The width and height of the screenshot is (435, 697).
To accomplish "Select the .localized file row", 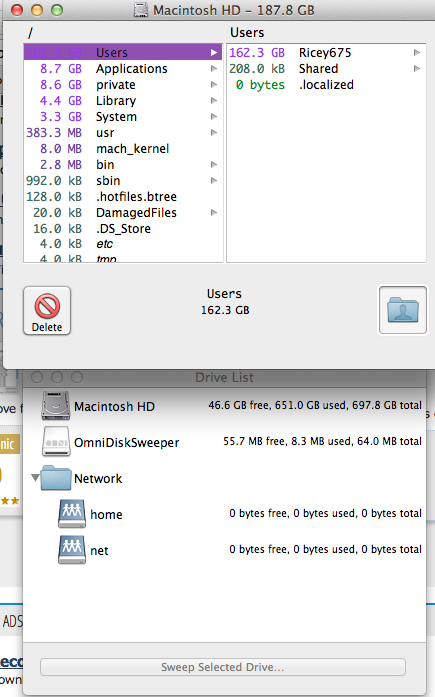I will 326,84.
